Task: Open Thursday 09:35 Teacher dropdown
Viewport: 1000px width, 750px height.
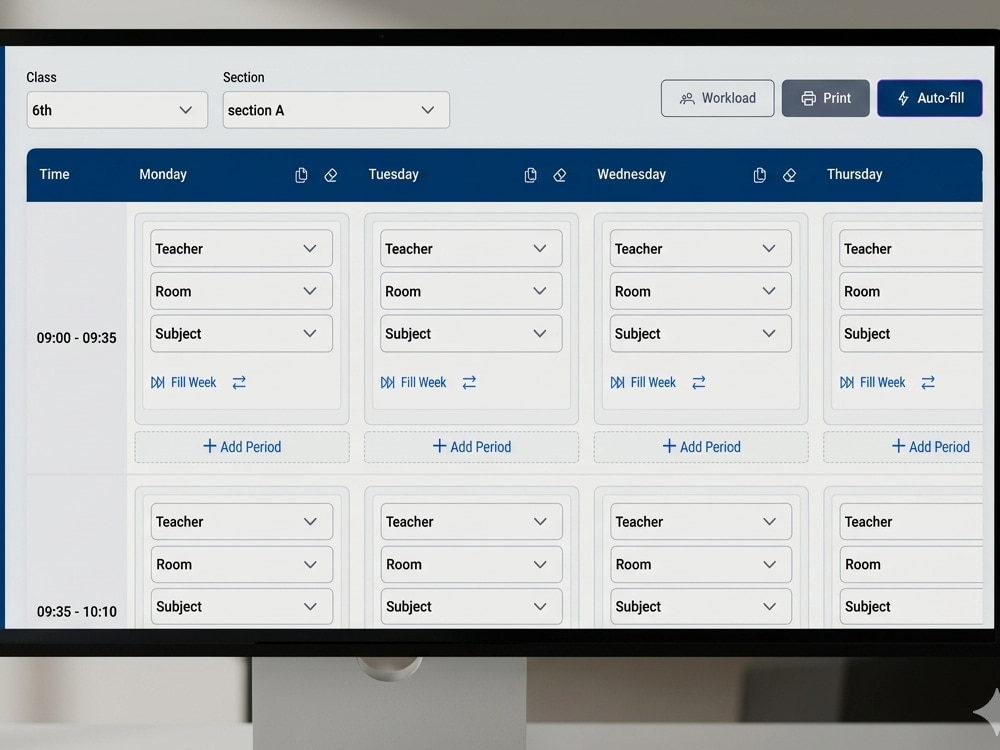Action: [911, 521]
